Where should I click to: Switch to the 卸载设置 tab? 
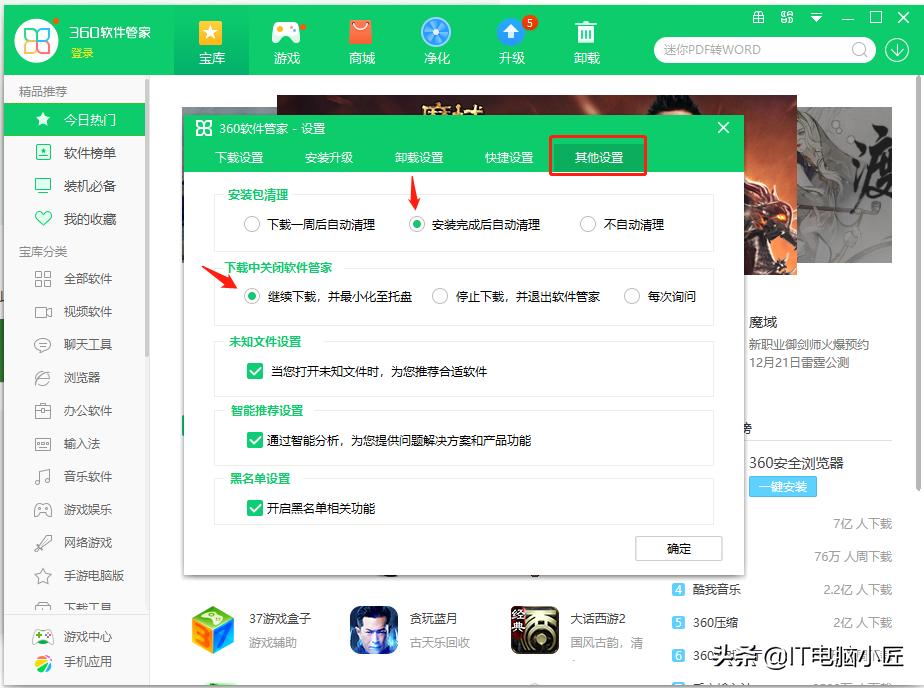(414, 156)
